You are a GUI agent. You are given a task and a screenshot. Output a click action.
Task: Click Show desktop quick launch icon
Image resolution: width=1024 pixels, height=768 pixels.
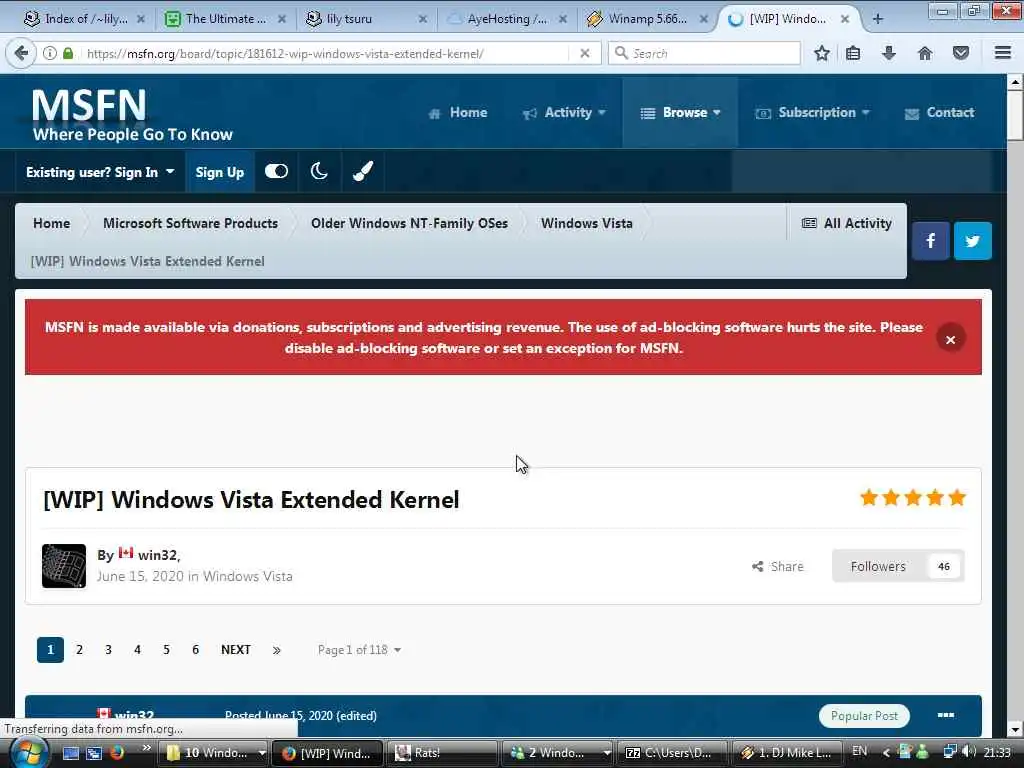click(71, 753)
